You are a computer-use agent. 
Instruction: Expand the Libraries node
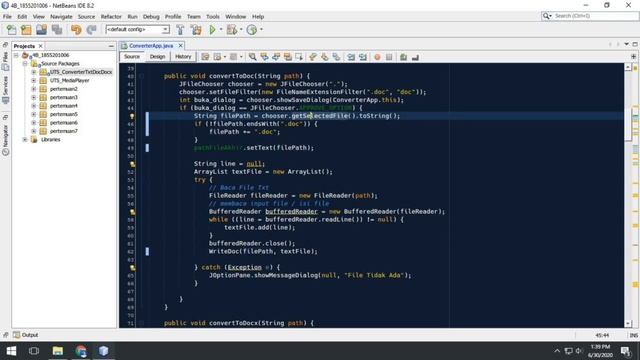25,140
